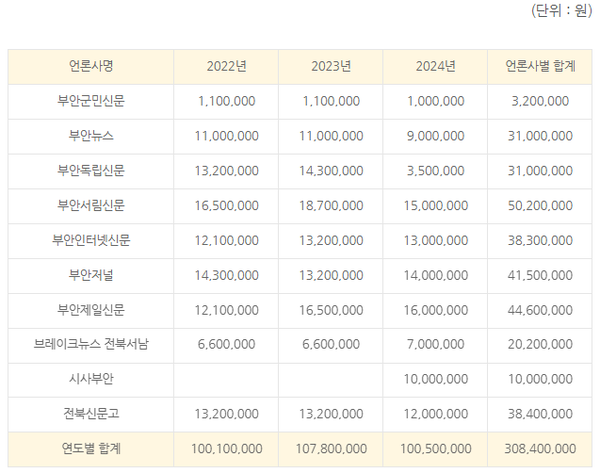This screenshot has height=473, width=600.
Task: Click the 언론사명 column header
Action: click(91, 67)
